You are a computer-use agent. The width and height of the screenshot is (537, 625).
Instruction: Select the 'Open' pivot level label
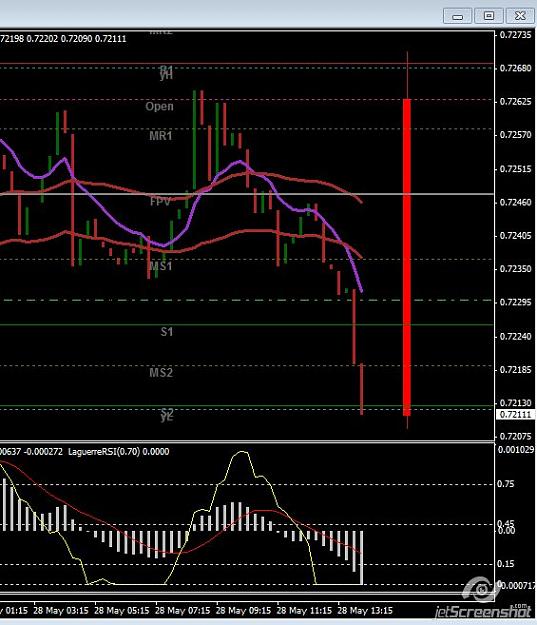click(x=159, y=106)
